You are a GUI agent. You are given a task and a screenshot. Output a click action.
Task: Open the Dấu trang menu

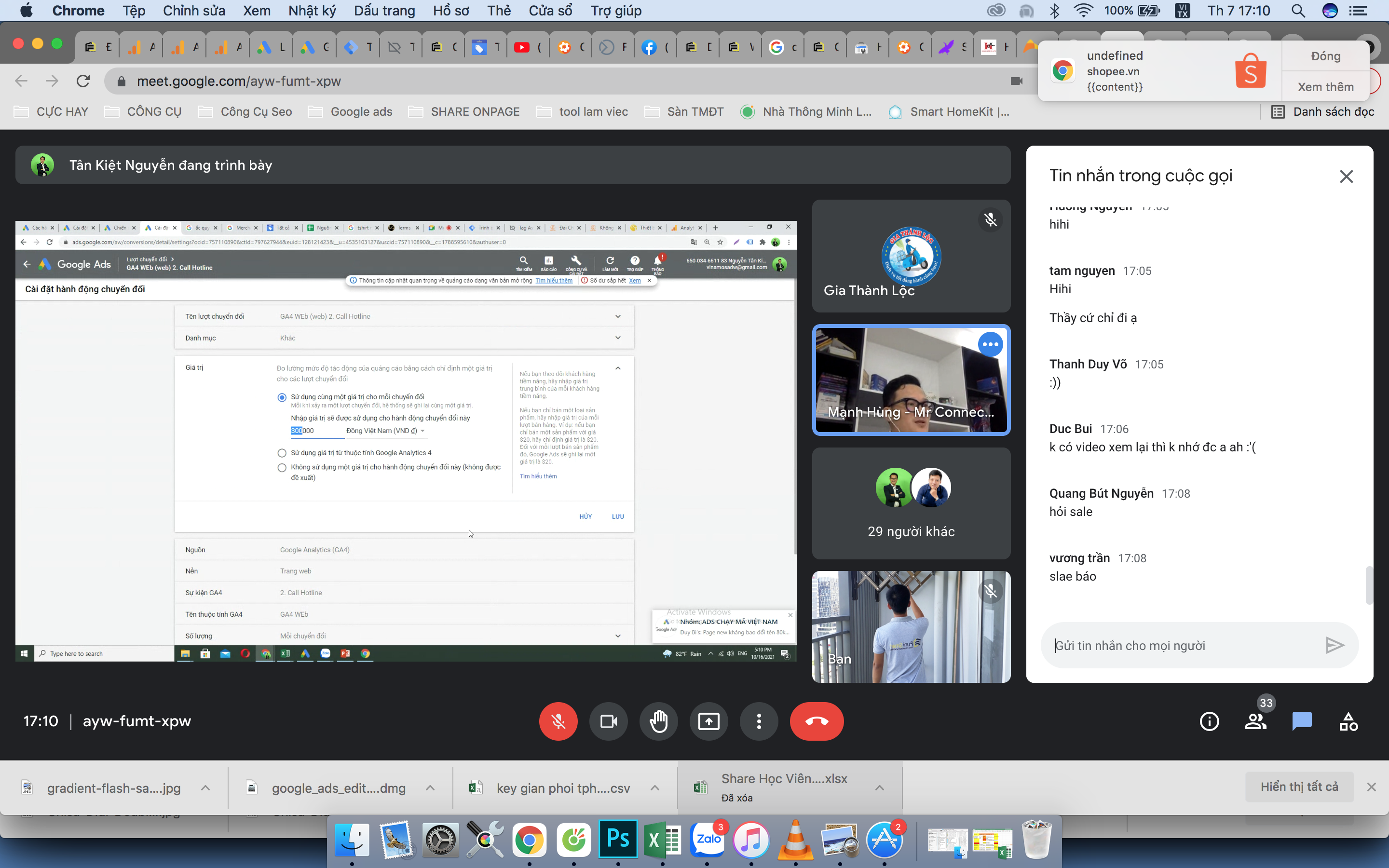pyautogui.click(x=384, y=10)
